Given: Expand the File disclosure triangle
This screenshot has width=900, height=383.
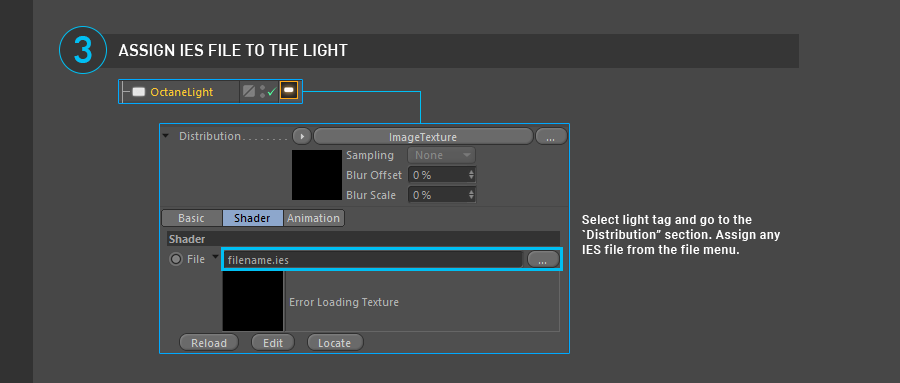Looking at the screenshot, I should [216, 257].
